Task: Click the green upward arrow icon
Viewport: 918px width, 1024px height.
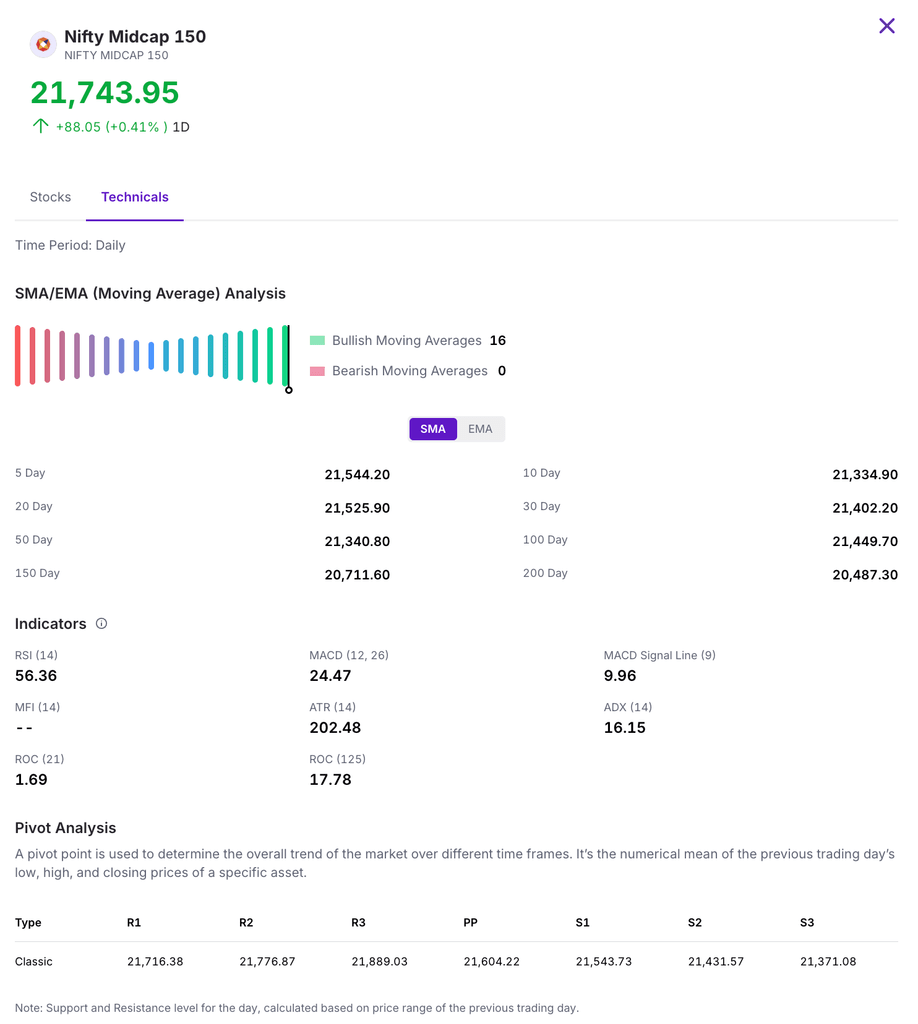Action: [x=40, y=126]
